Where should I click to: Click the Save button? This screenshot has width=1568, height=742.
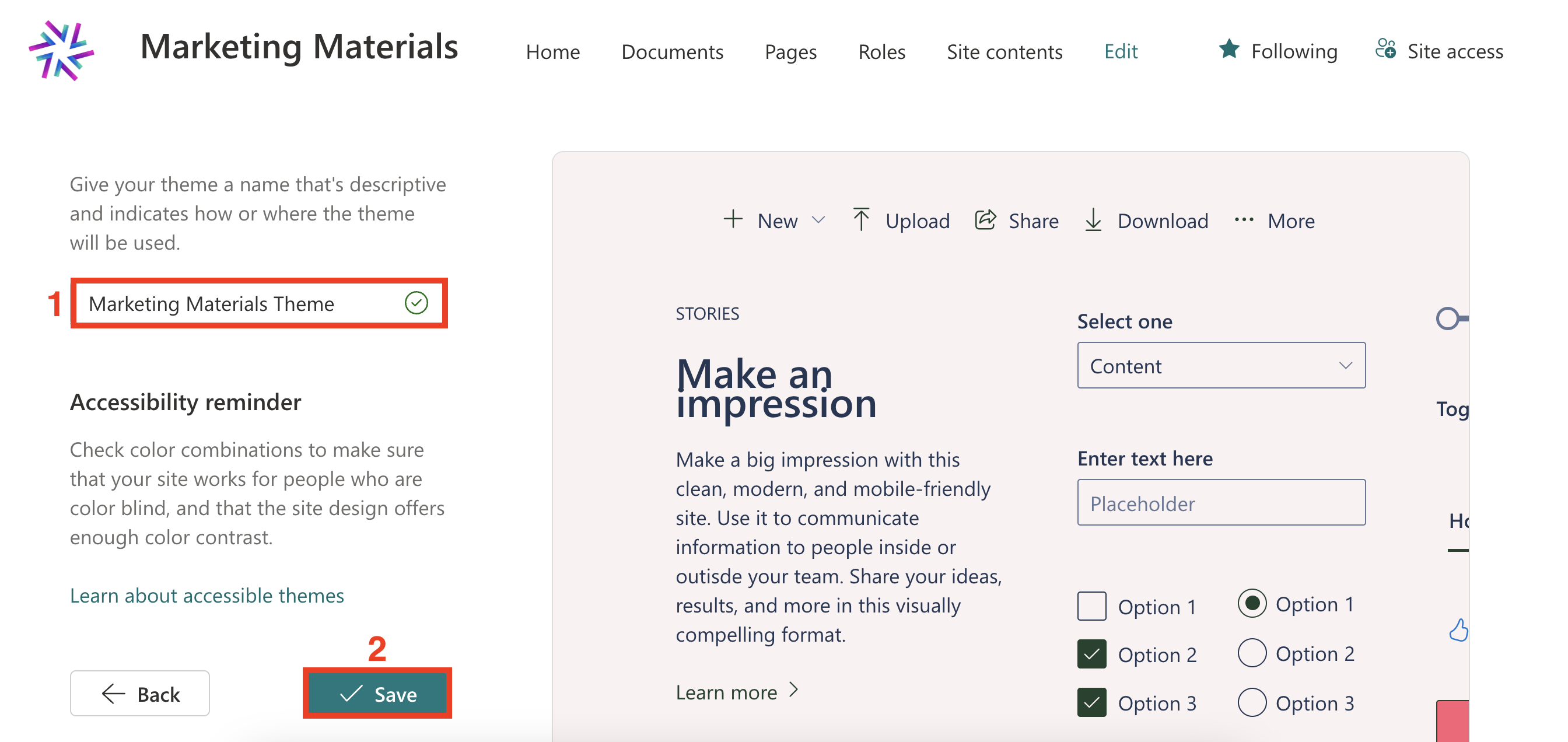(x=377, y=694)
